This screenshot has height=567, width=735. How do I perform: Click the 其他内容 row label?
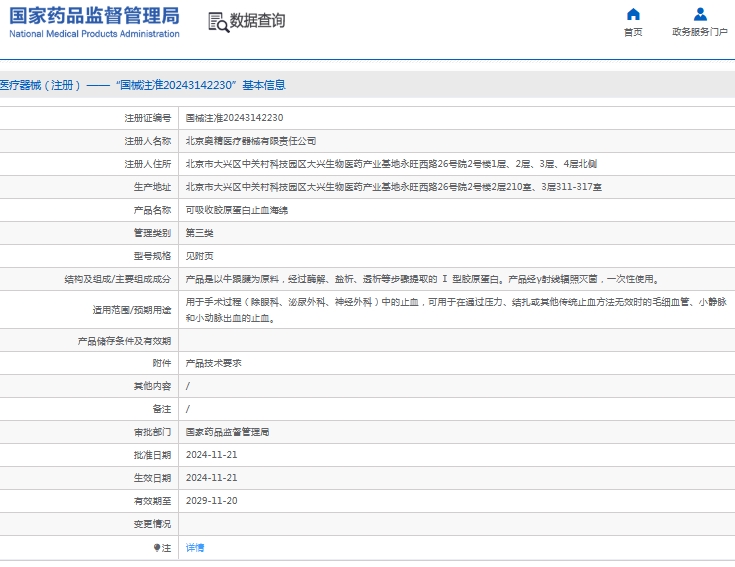(x=152, y=386)
